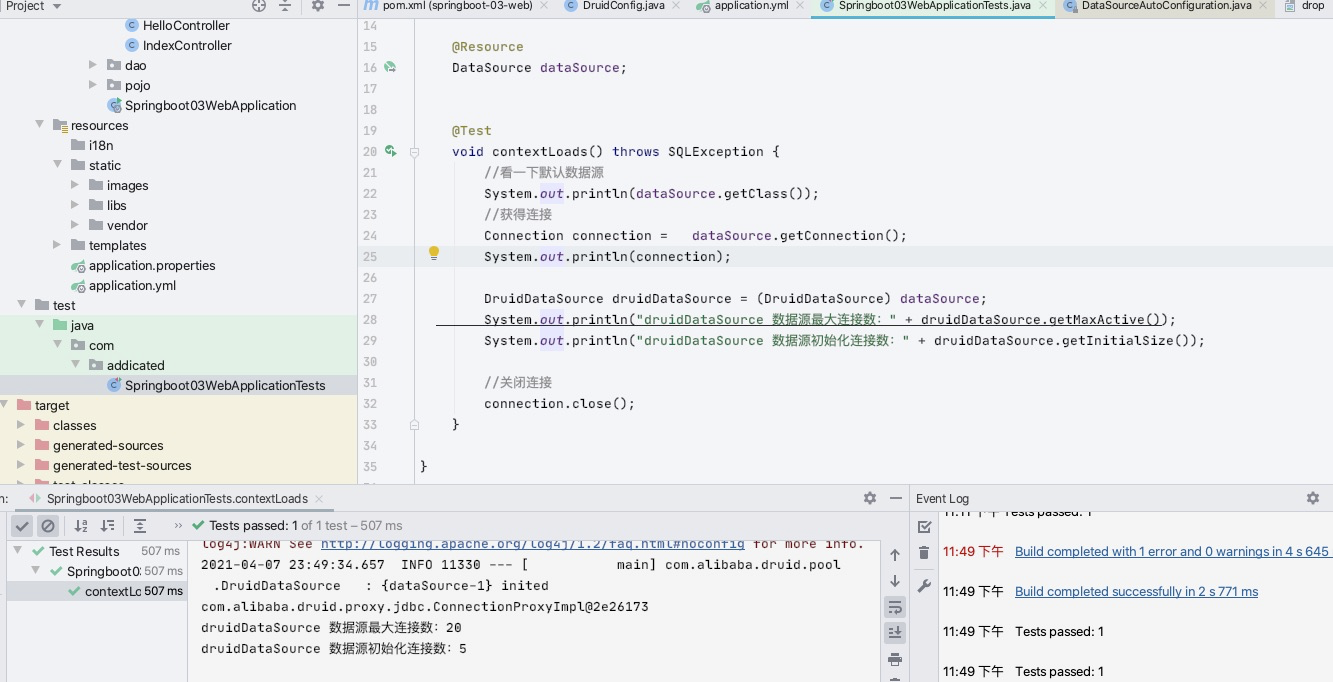Image resolution: width=1333 pixels, height=682 pixels.
Task: Hide the Project panel with minus icon
Action: [342, 6]
